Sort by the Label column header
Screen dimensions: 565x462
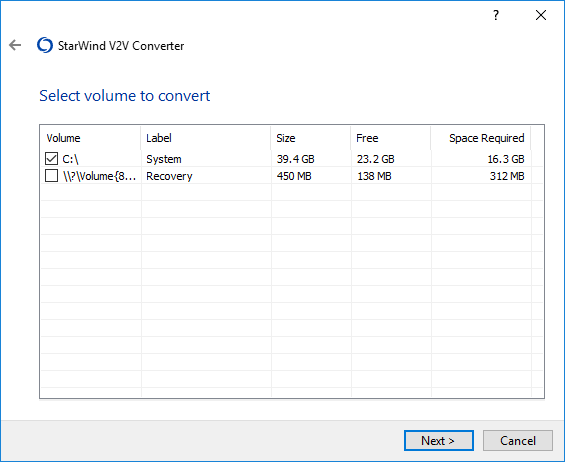click(x=206, y=138)
